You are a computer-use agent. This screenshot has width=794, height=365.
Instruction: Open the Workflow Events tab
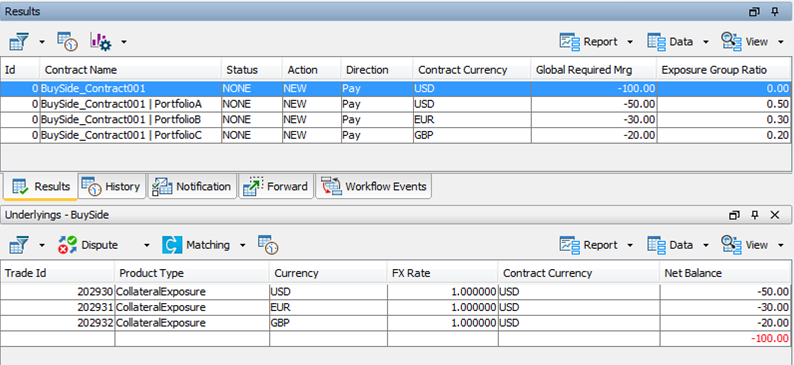click(x=374, y=187)
